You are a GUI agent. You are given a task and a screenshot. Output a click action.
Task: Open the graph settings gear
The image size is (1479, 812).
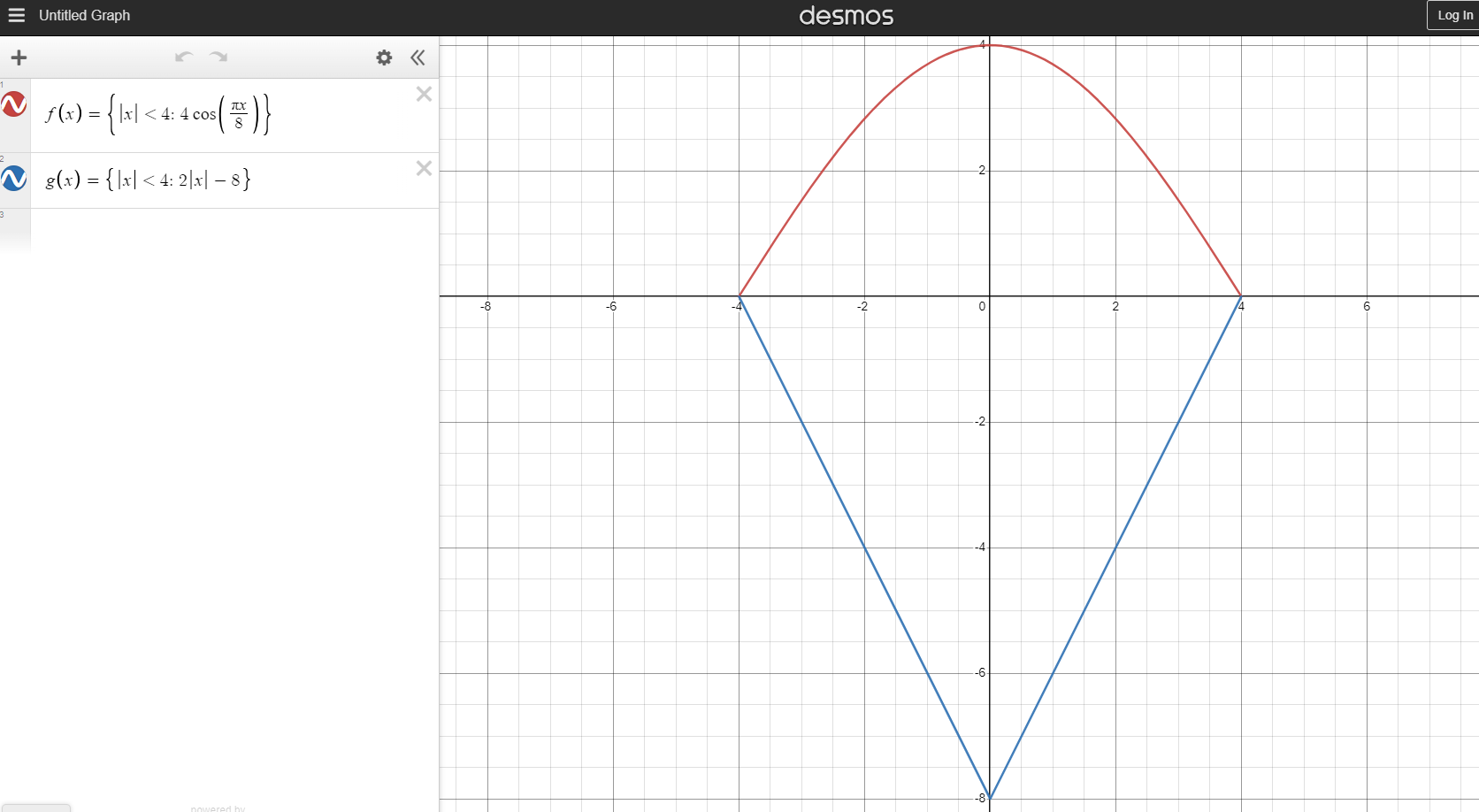click(384, 57)
